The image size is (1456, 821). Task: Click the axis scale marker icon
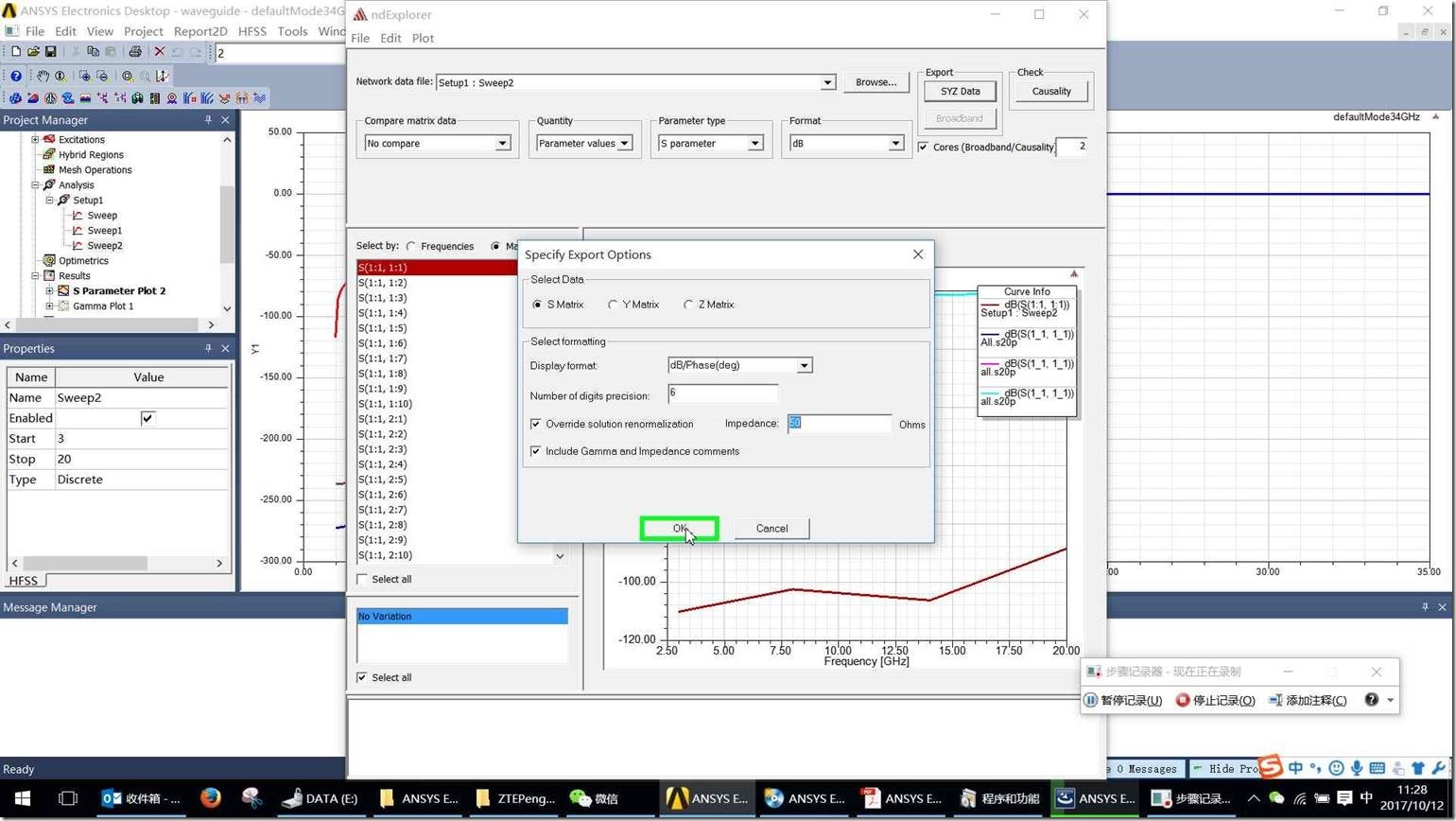pyautogui.click(x=163, y=76)
